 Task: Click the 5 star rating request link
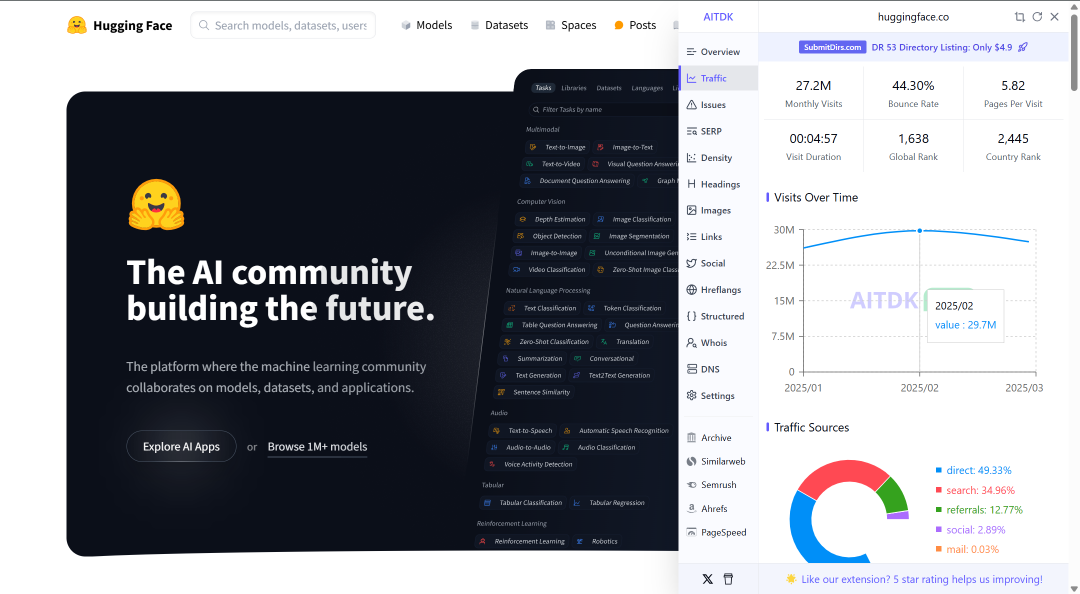click(x=922, y=580)
